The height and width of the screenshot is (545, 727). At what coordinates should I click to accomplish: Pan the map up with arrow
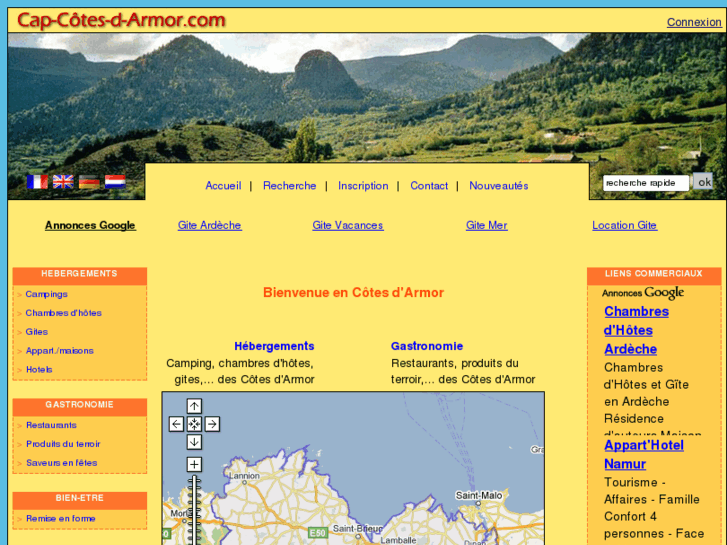coord(194,406)
